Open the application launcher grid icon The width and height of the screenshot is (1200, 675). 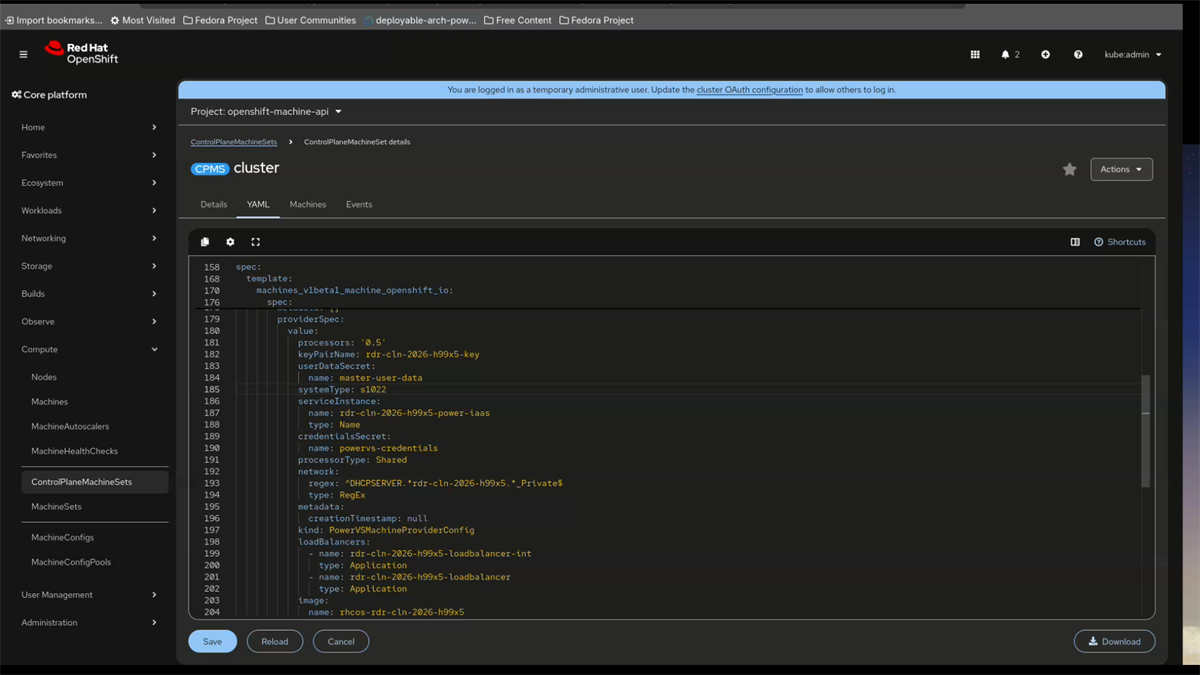pyautogui.click(x=975, y=54)
